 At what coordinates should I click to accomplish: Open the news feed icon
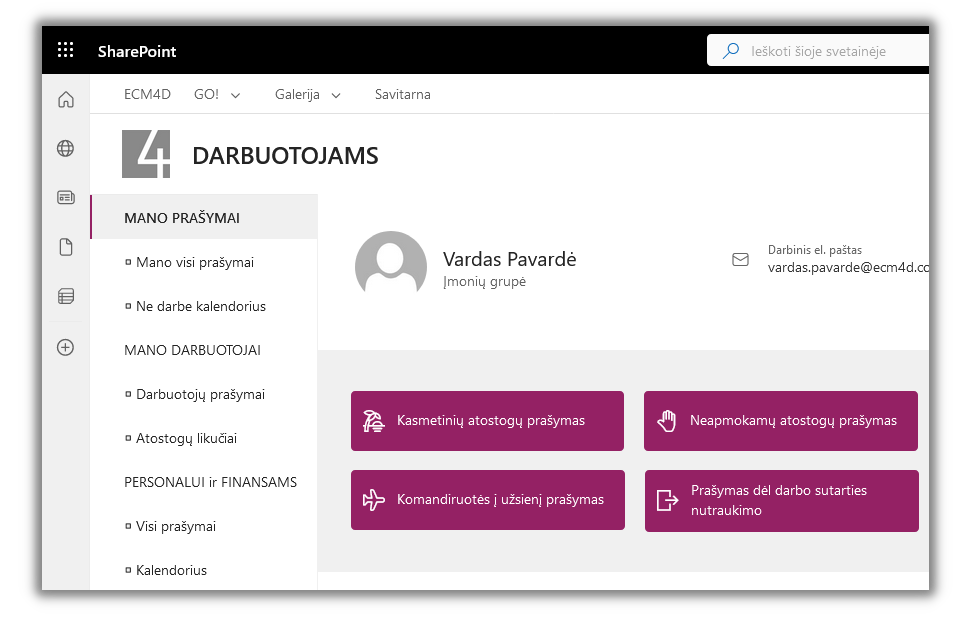[66, 198]
